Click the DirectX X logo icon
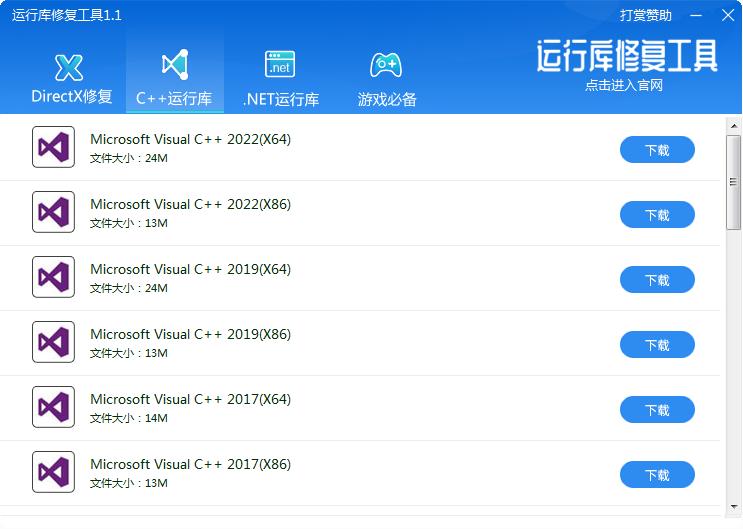The height and width of the screenshot is (529, 743). click(x=69, y=67)
